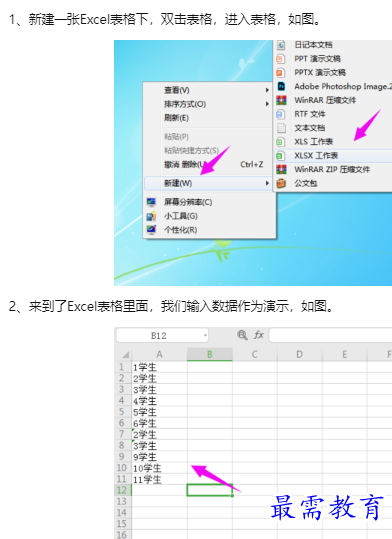Click the fx insert function icon
The image size is (392, 539).
pyautogui.click(x=259, y=335)
